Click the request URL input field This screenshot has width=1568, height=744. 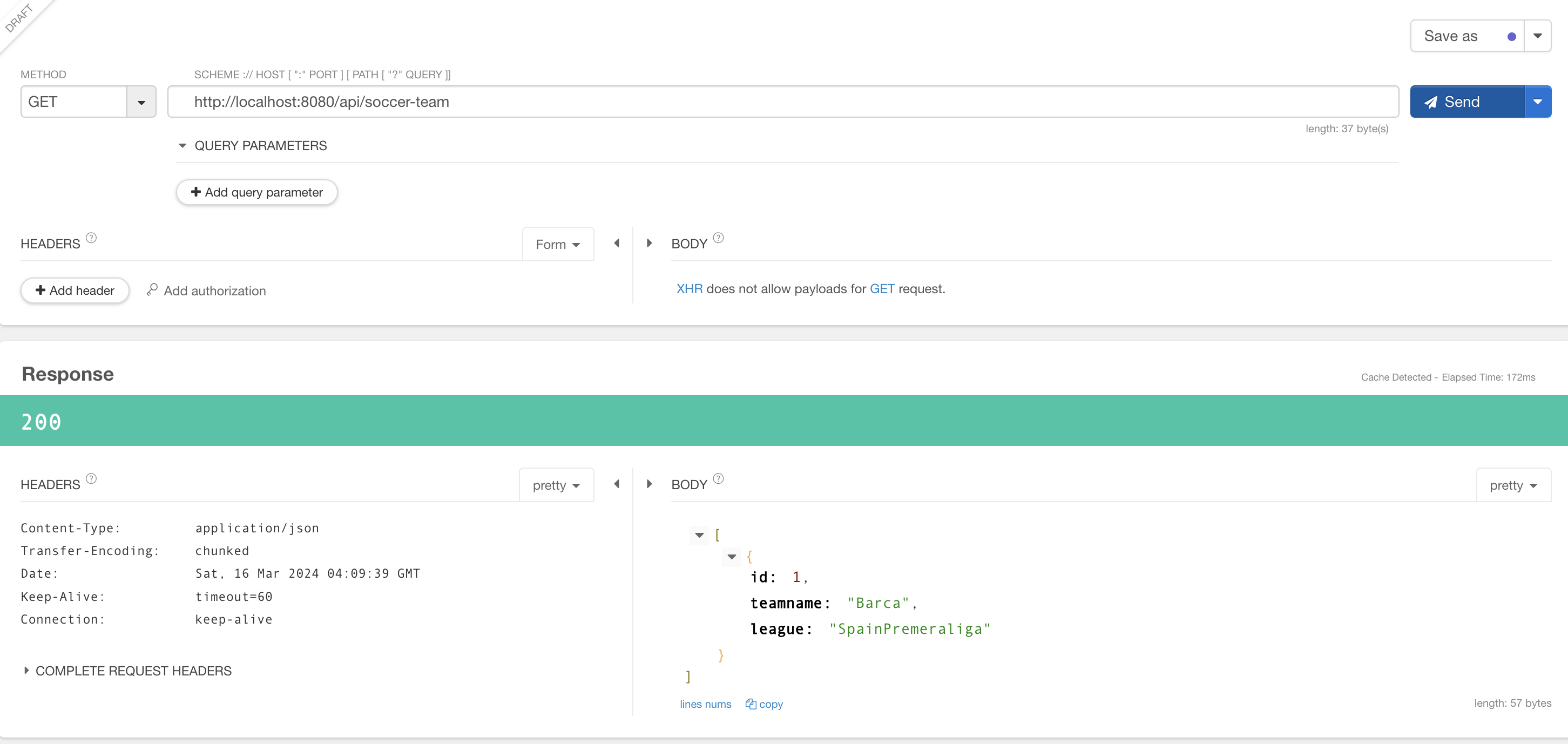(x=783, y=102)
